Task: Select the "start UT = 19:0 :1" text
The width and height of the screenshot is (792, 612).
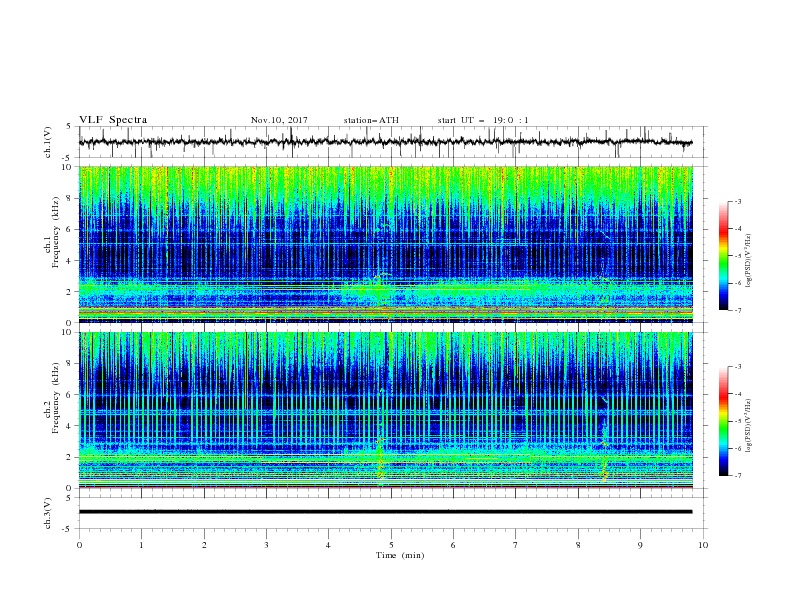Action: (483, 120)
